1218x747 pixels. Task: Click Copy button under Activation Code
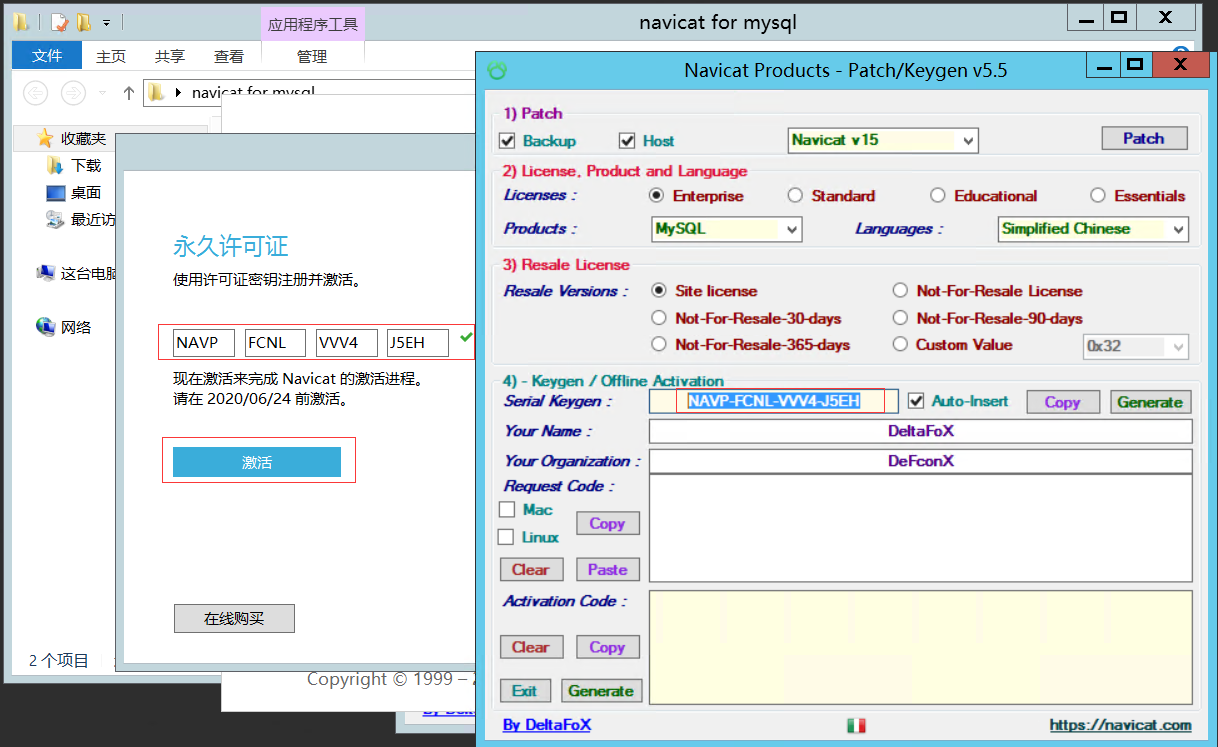(x=607, y=647)
